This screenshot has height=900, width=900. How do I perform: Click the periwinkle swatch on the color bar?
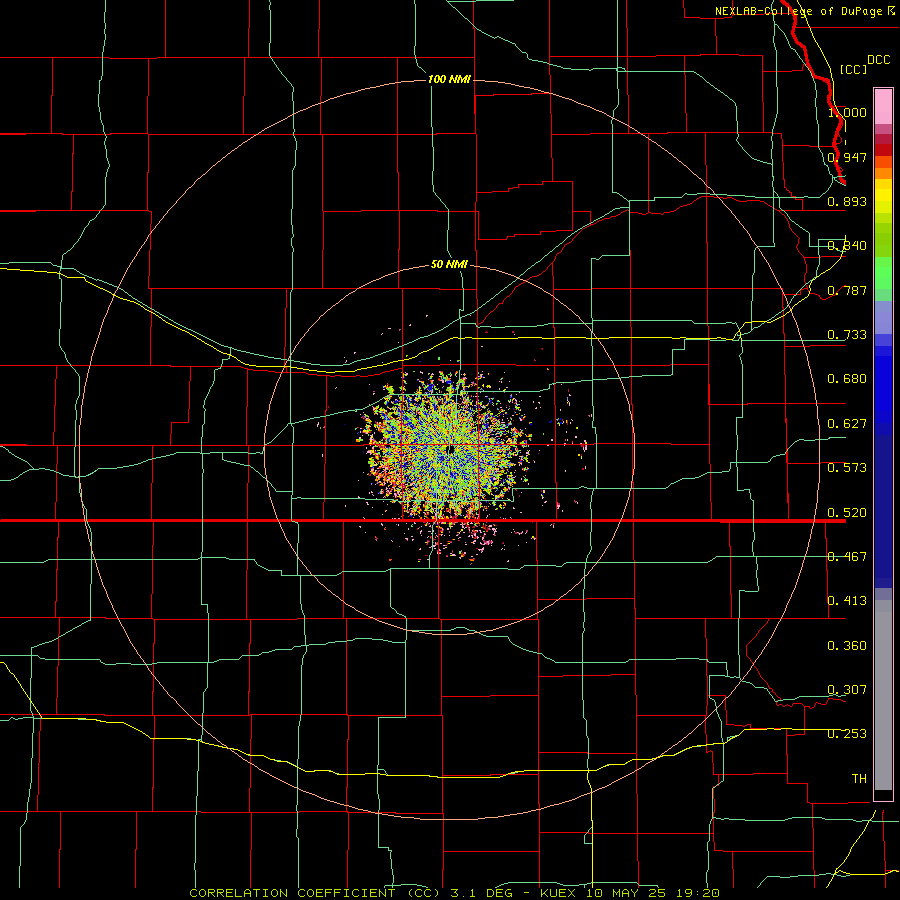[x=883, y=317]
